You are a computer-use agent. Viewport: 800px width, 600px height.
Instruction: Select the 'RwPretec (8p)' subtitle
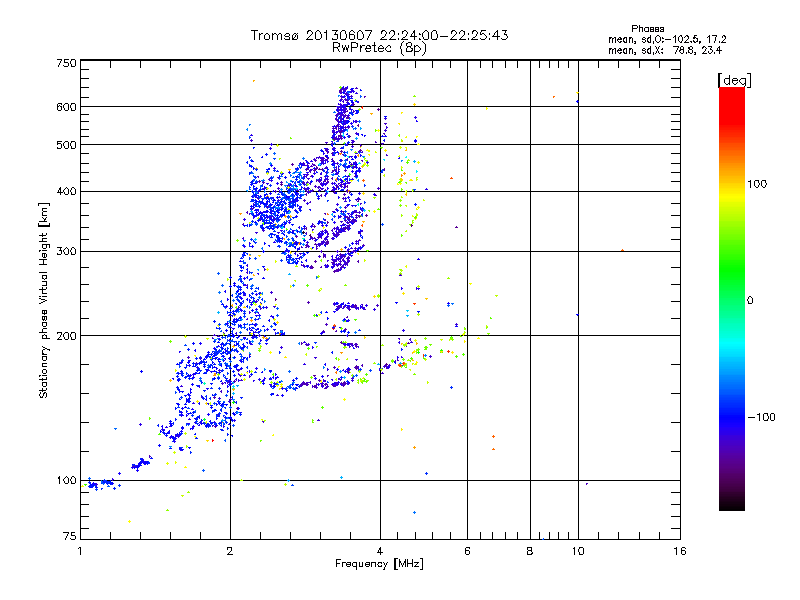click(x=379, y=48)
